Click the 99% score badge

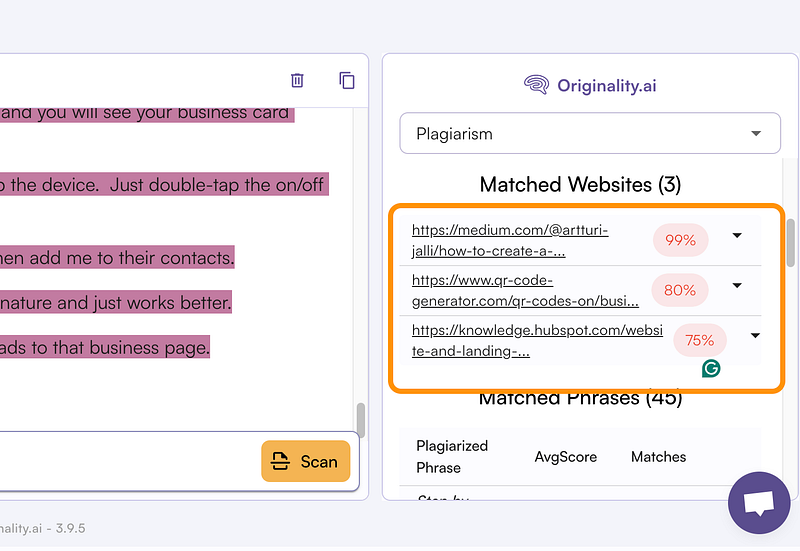(681, 240)
